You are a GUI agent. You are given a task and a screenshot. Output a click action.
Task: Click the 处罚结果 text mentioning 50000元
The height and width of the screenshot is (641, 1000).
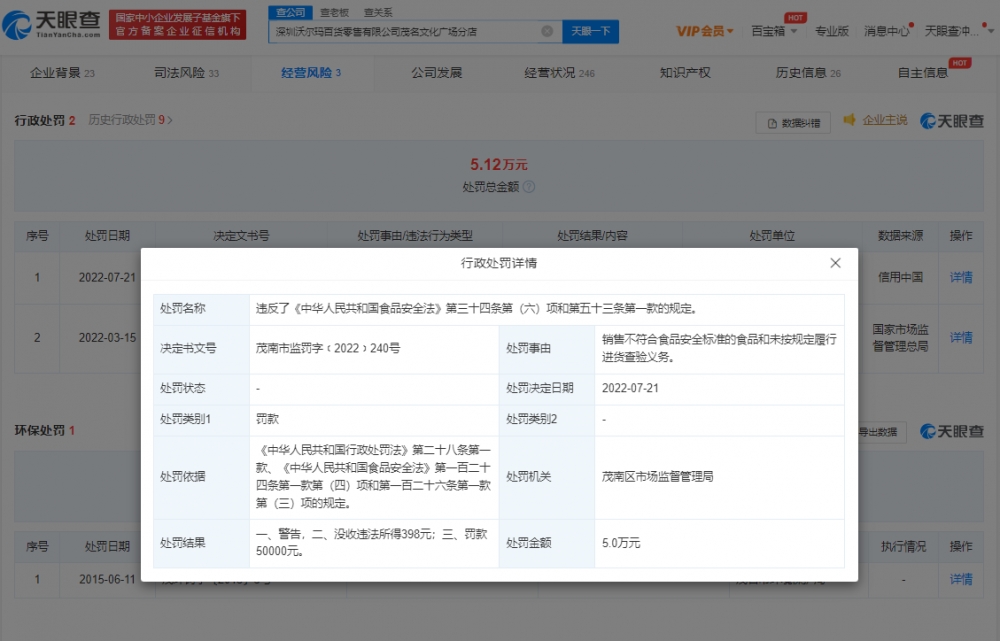coord(372,543)
